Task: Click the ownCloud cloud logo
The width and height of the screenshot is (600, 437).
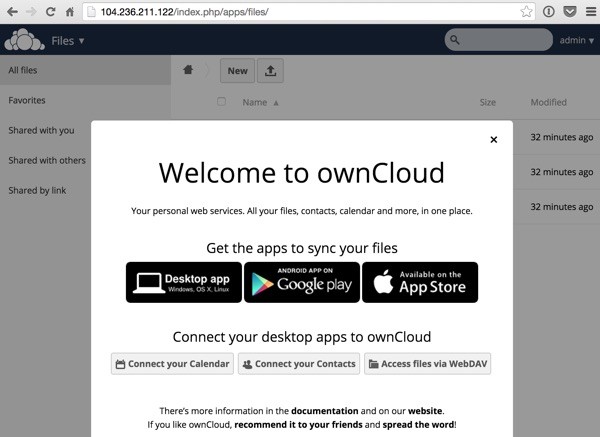Action: click(x=24, y=39)
